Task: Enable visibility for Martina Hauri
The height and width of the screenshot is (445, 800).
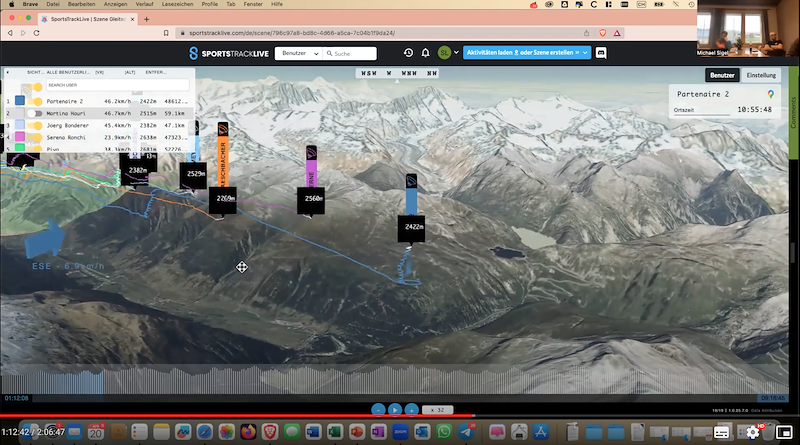Action: 35,113
